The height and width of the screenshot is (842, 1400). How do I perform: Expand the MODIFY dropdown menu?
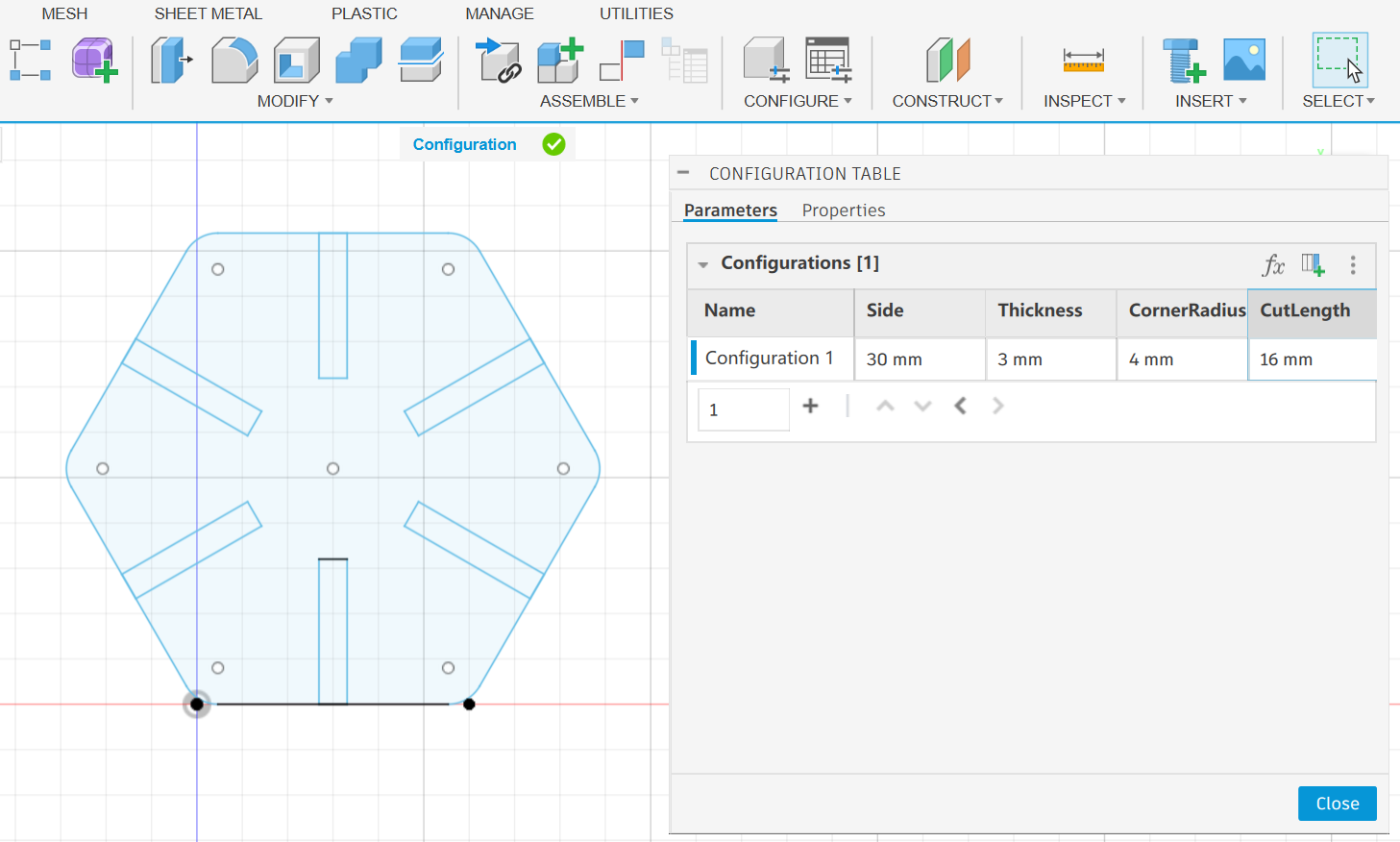coord(295,101)
